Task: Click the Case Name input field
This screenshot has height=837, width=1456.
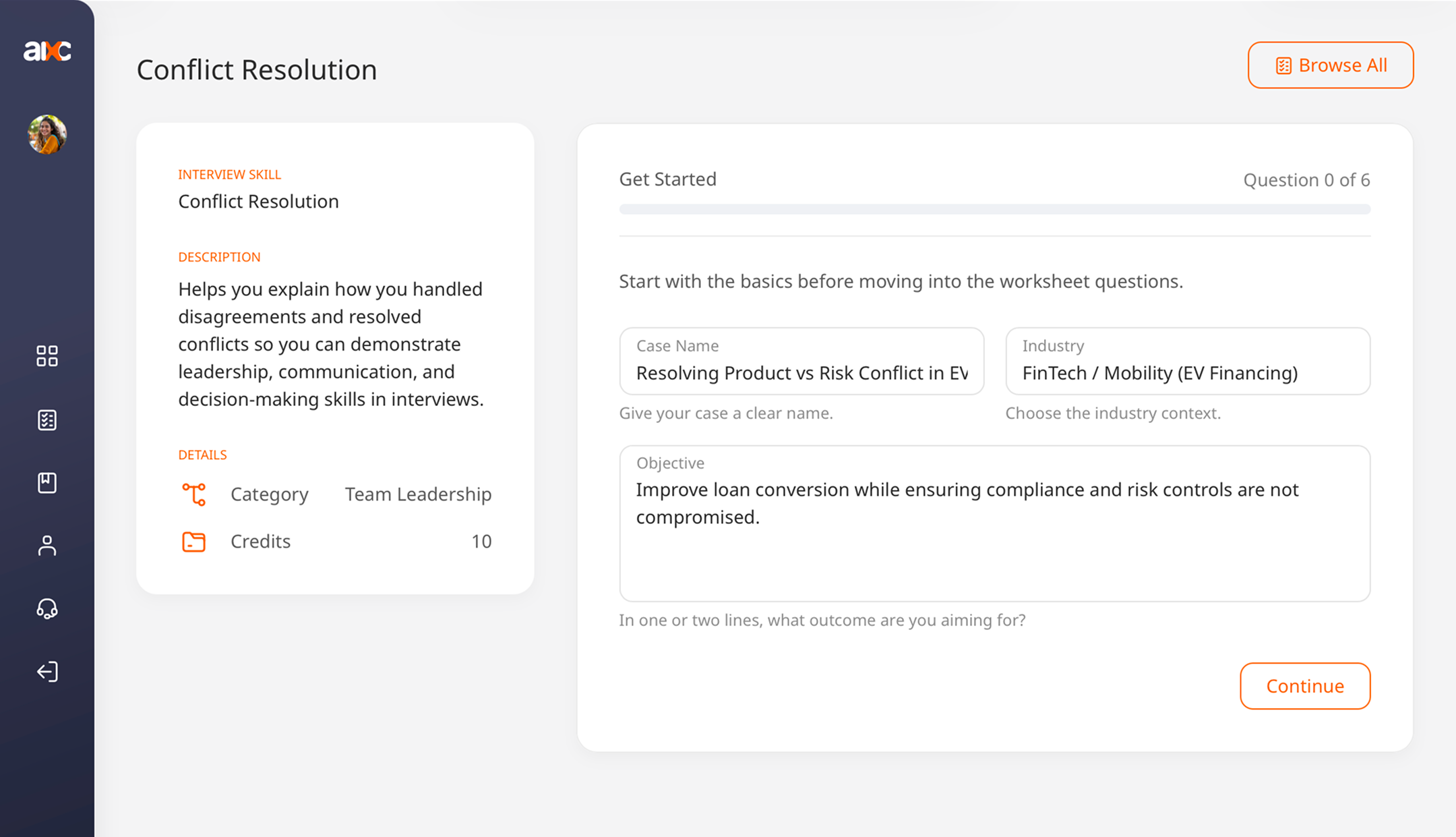Action: tap(801, 361)
